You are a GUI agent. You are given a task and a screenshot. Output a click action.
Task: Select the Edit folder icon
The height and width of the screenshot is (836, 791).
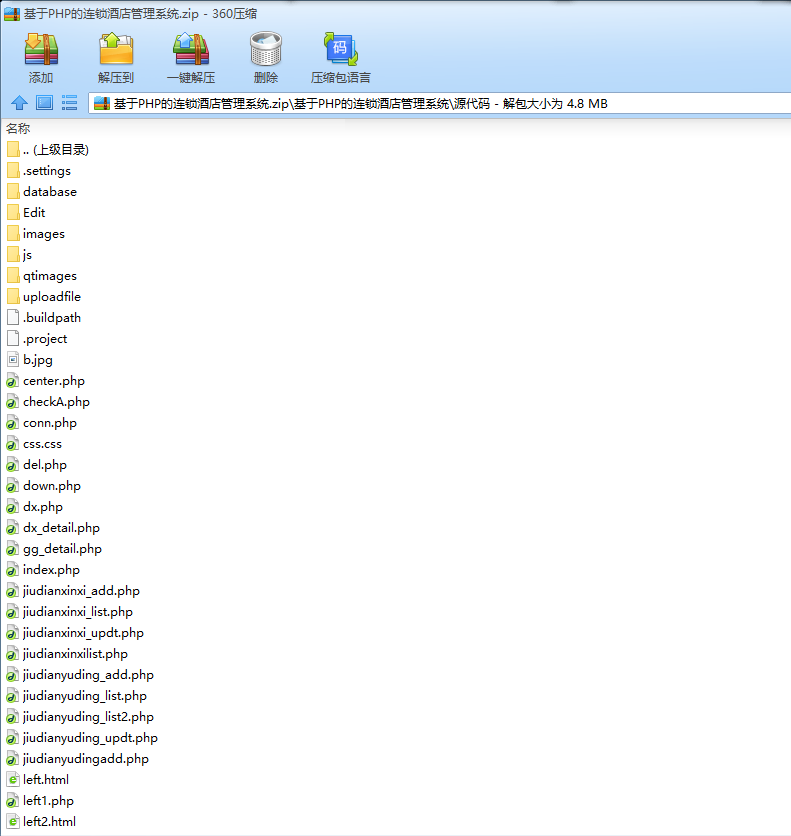click(x=13, y=213)
